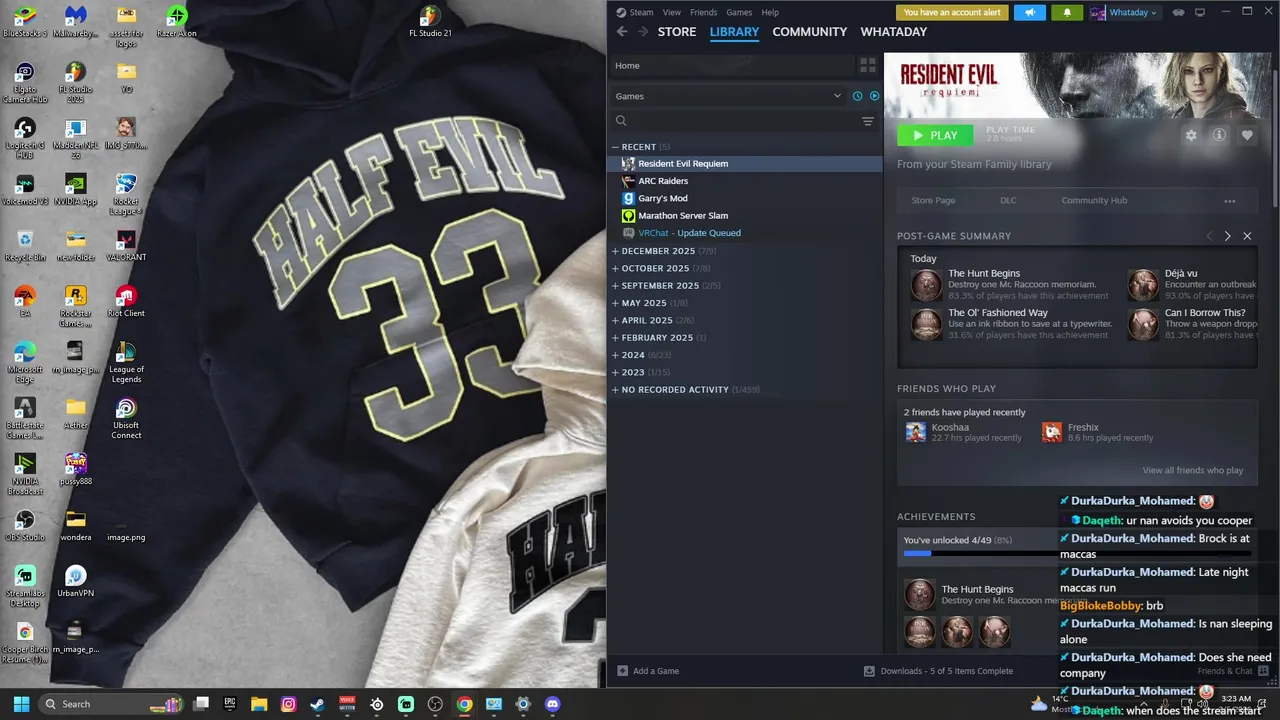Expand the MAY 2025 category
1280x720 pixels.
[x=615, y=303]
